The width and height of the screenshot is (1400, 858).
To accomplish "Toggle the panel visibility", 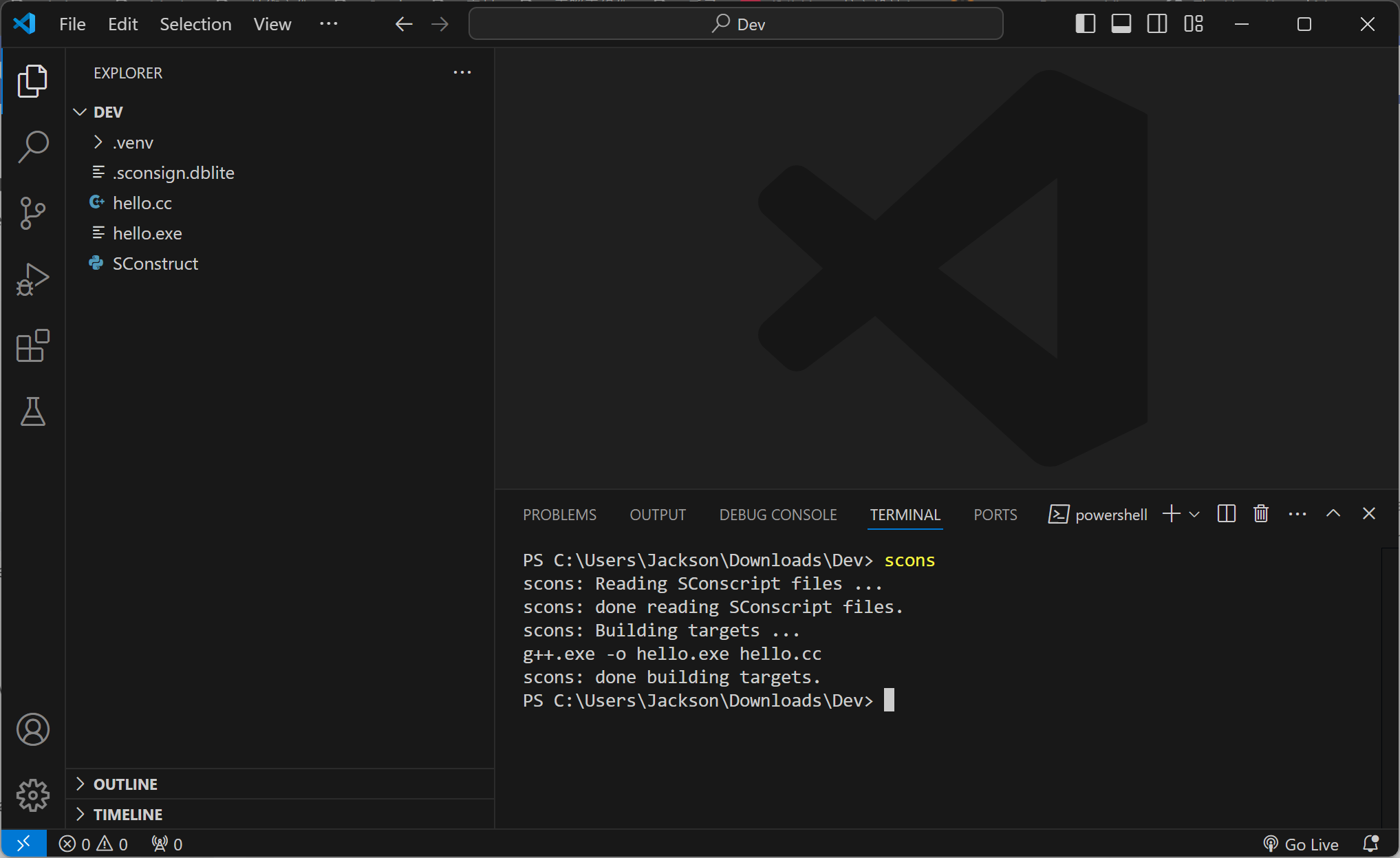I will pyautogui.click(x=1121, y=23).
